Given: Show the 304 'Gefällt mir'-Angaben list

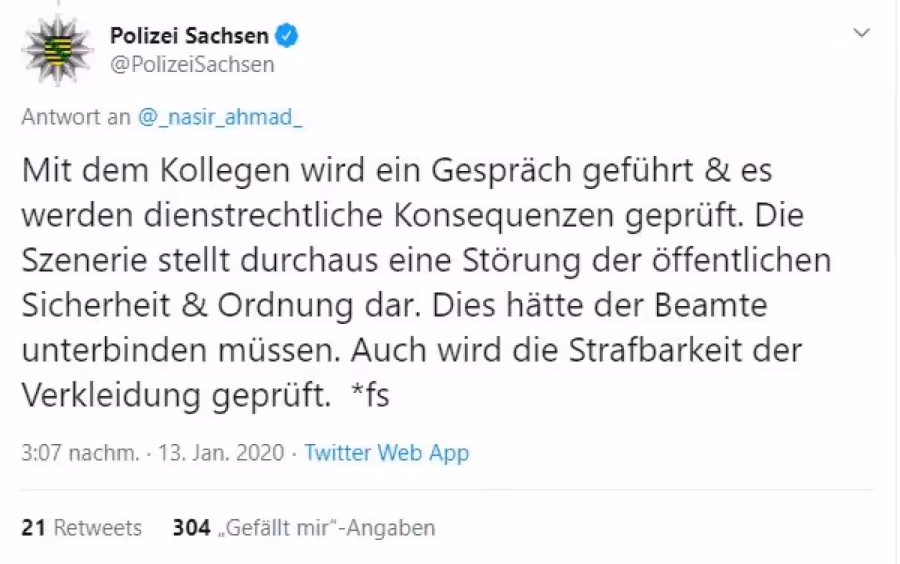Looking at the screenshot, I should pos(304,527).
